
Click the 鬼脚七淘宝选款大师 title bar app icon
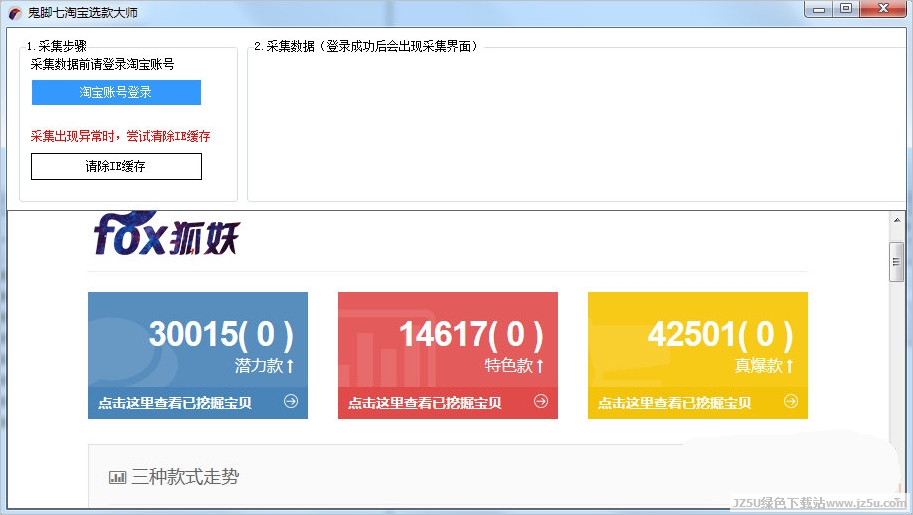(15, 13)
